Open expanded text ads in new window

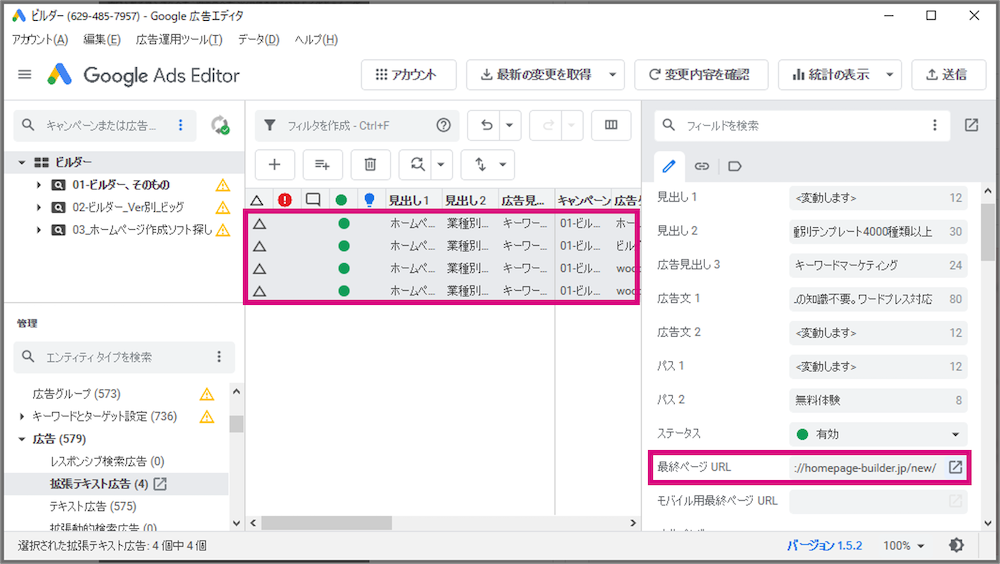pyautogui.click(x=160, y=484)
